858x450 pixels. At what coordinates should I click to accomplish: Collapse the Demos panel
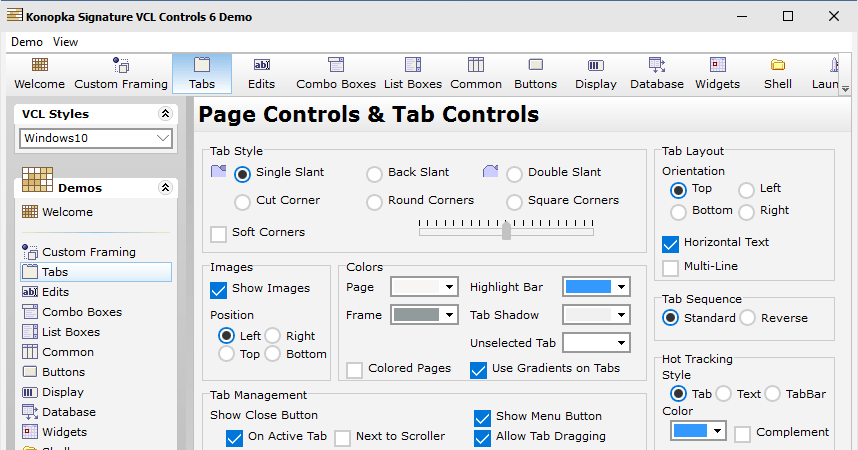pyautogui.click(x=165, y=188)
